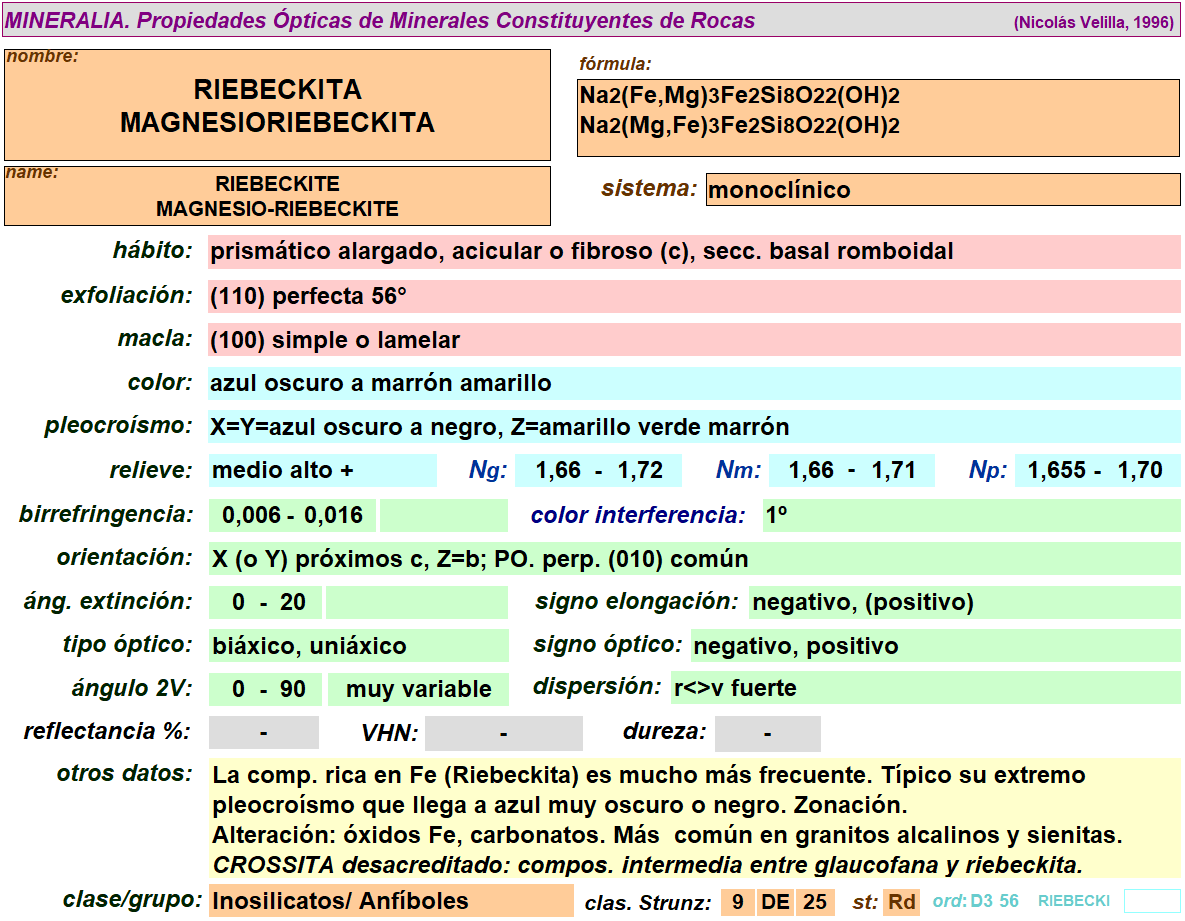1185x921 pixels.
Task: Select the sistema field reading monoclínico
Action: pos(942,190)
